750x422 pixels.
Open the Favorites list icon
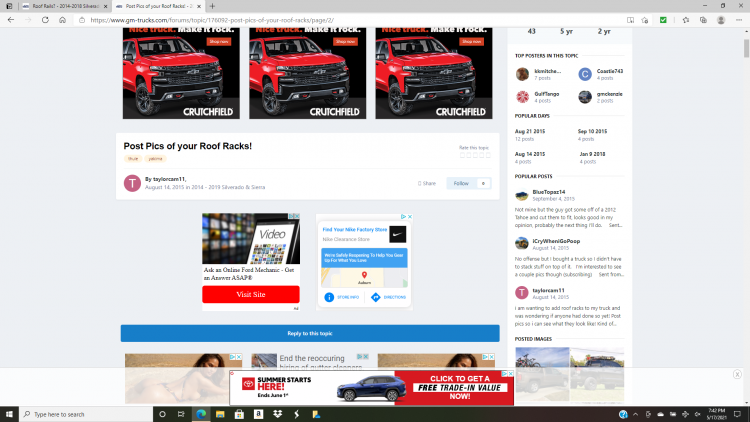[x=686, y=20]
